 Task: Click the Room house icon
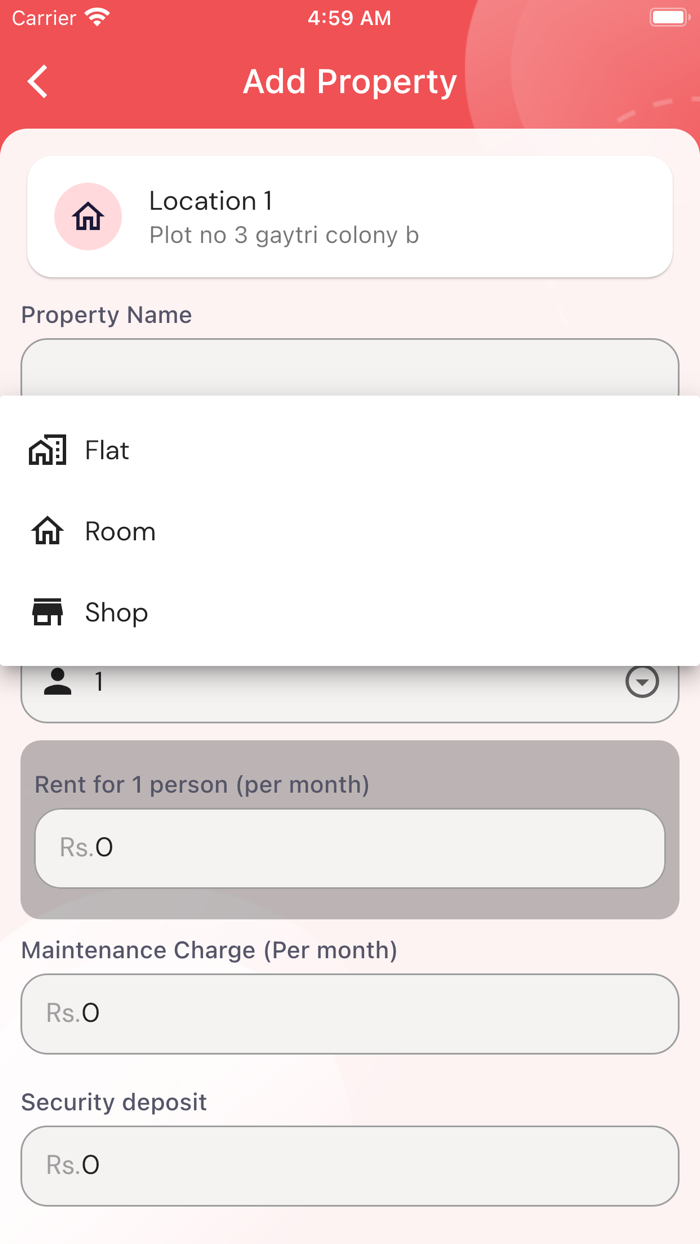[x=46, y=531]
